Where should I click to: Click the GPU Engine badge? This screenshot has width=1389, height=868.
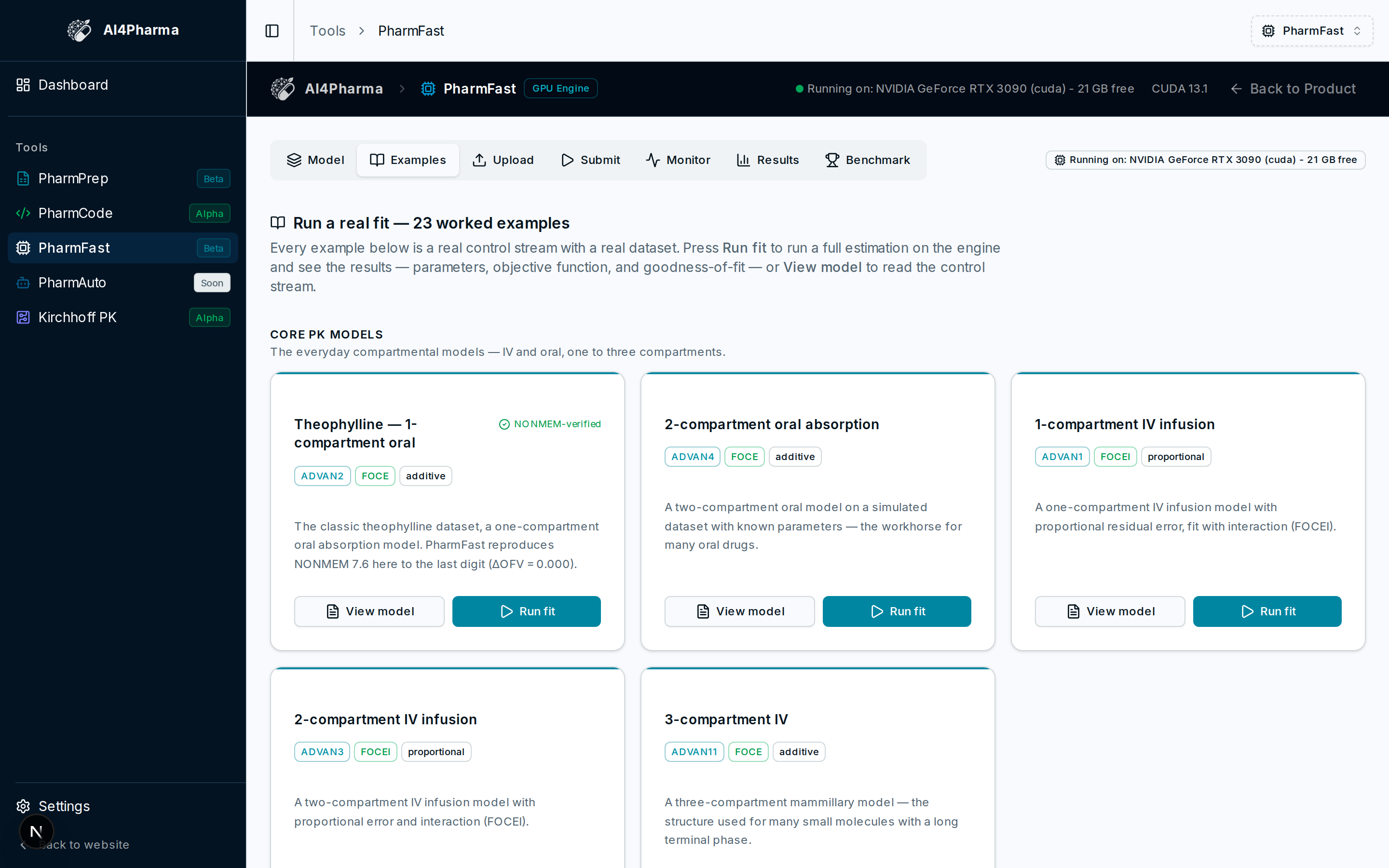[560, 88]
